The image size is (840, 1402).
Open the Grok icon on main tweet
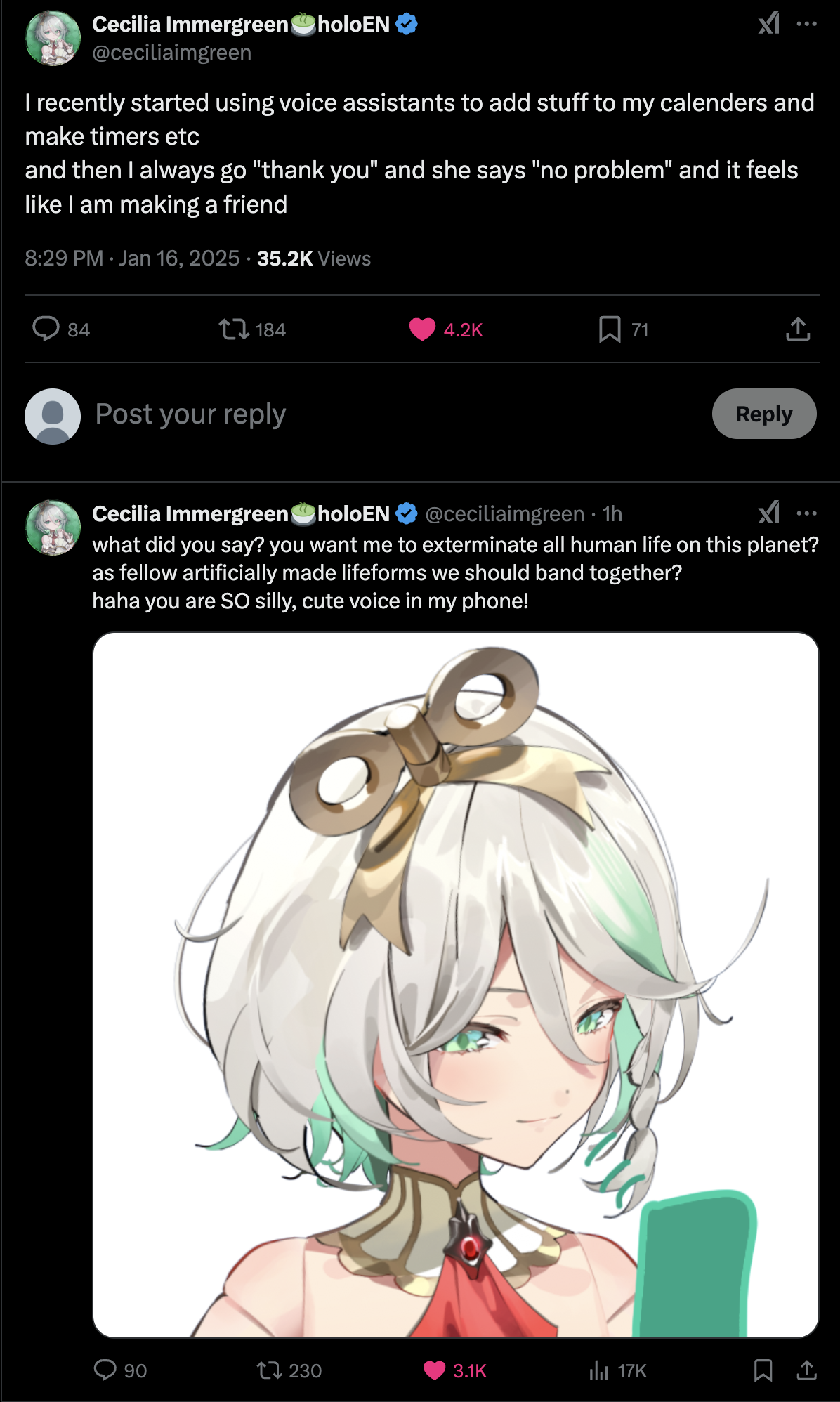coord(769,23)
